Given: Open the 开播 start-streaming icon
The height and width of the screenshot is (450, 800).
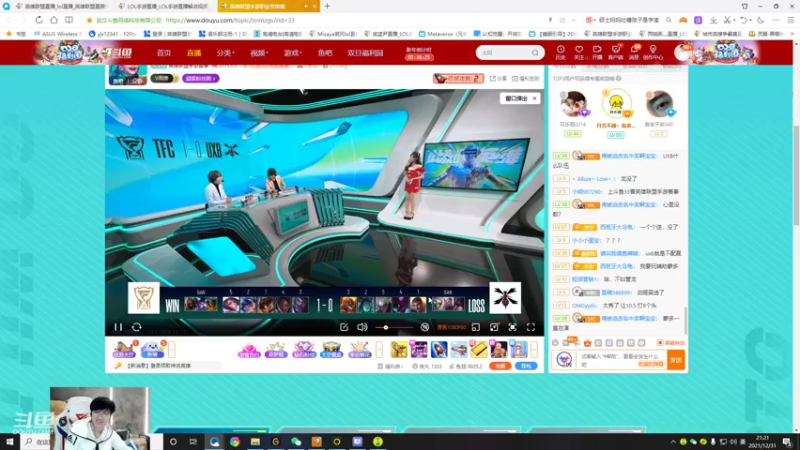Looking at the screenshot, I should click(597, 52).
